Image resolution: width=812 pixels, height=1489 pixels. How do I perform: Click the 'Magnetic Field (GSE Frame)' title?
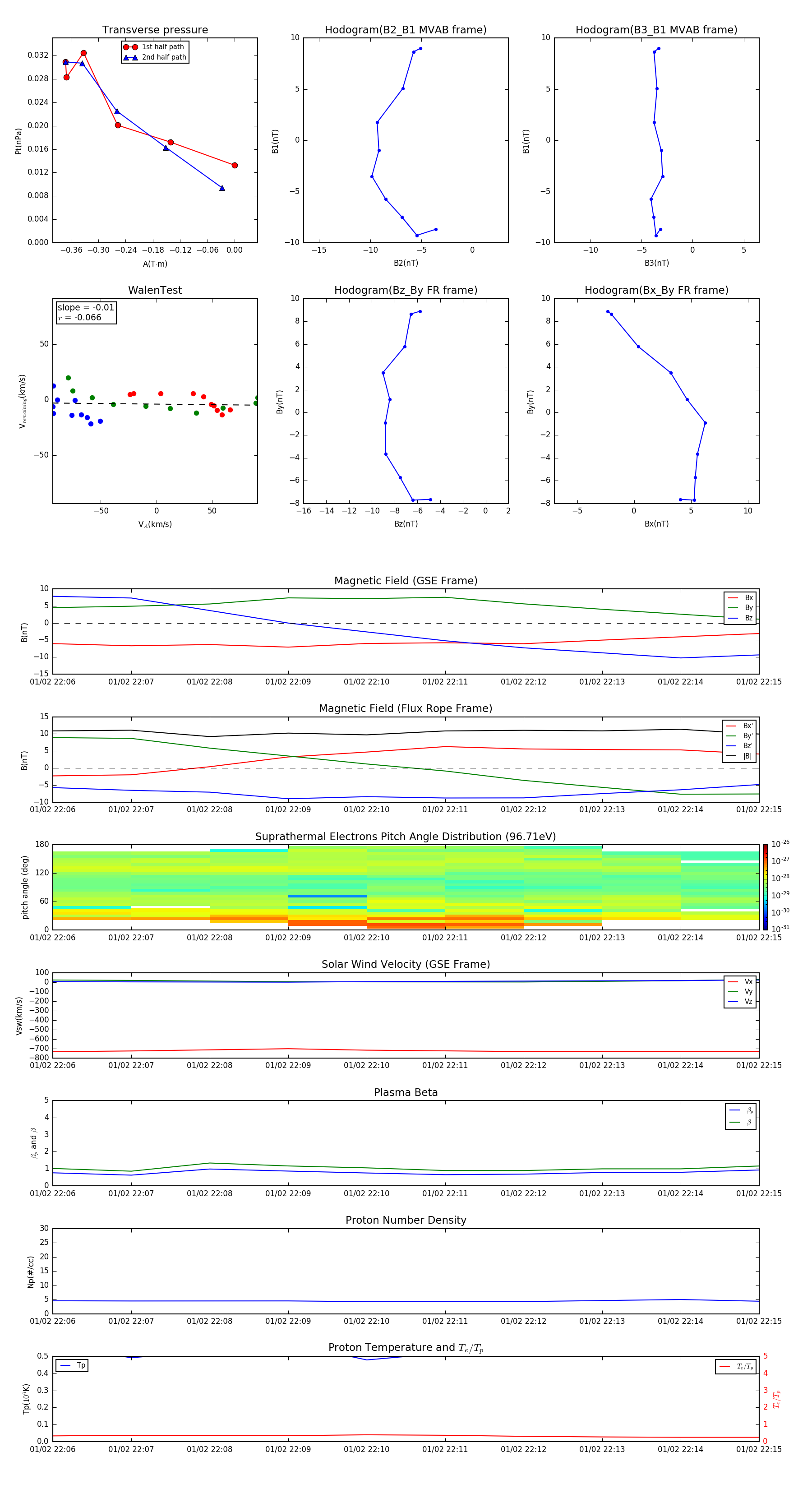(406, 581)
